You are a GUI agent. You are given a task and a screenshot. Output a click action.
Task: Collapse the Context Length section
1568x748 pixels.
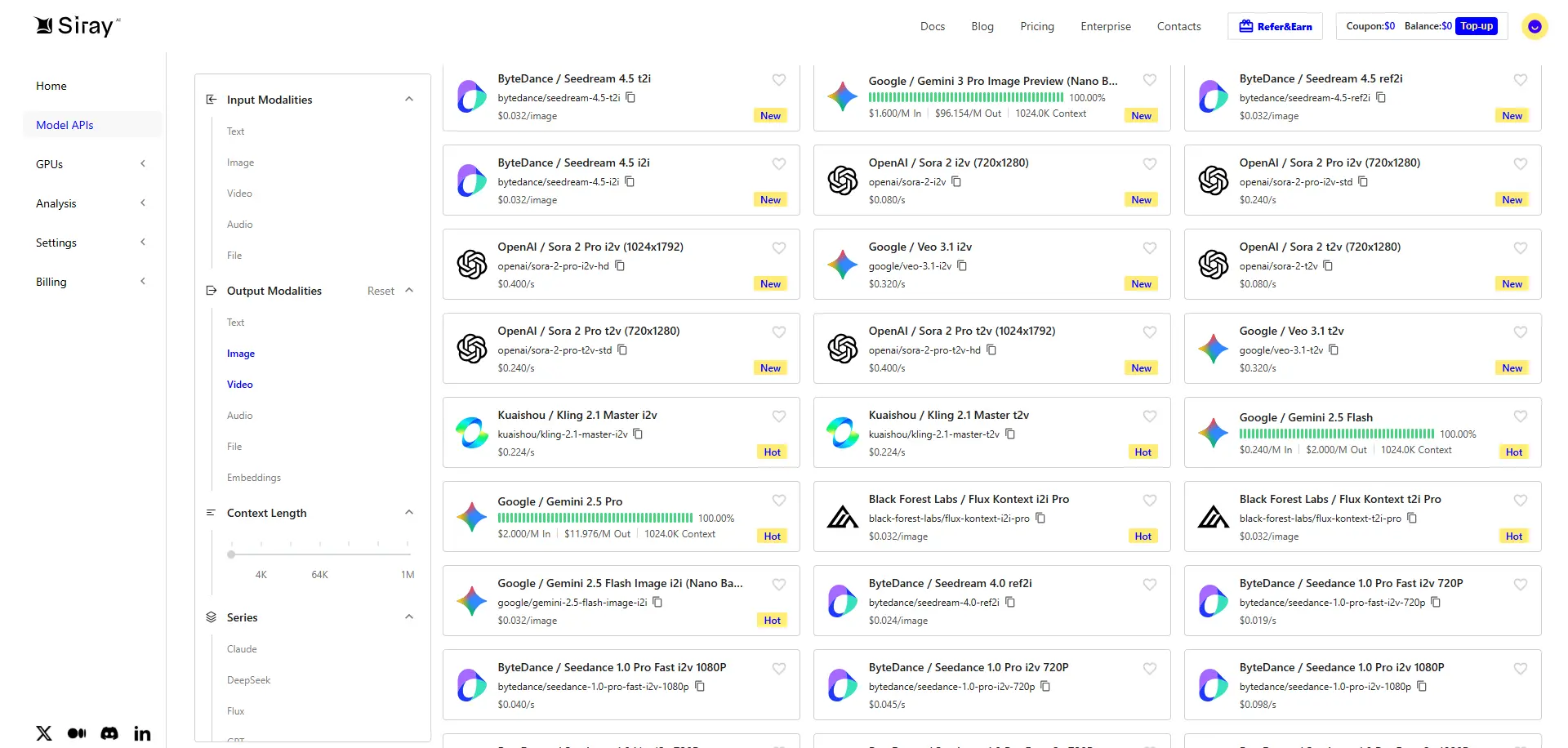[409, 513]
